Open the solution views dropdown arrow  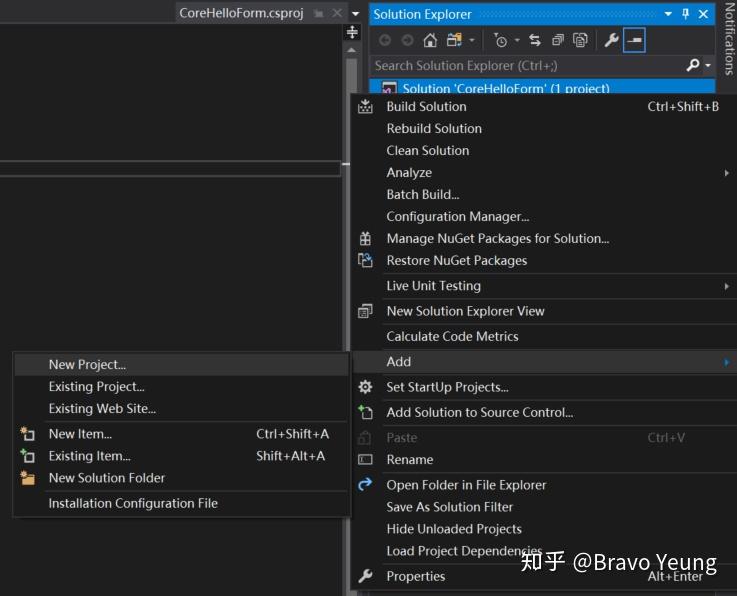pos(471,40)
